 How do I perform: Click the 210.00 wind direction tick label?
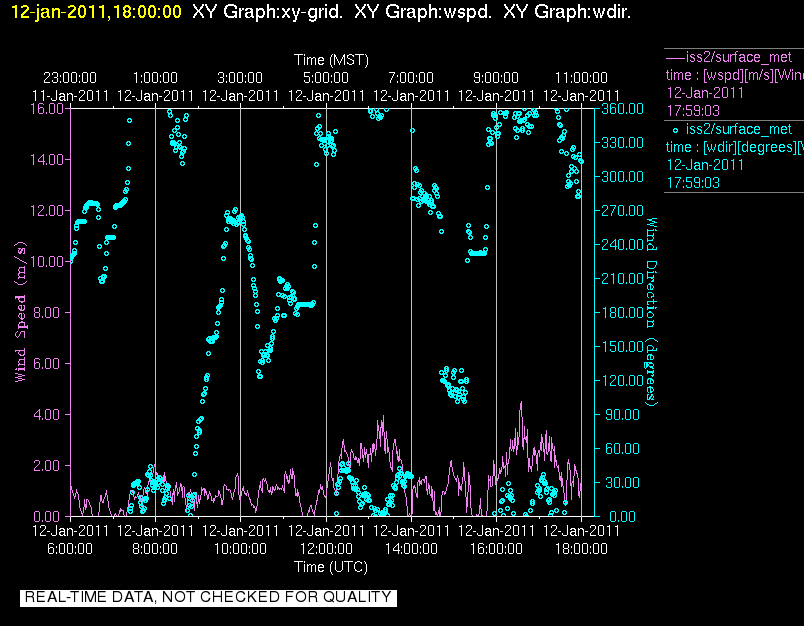coord(622,278)
